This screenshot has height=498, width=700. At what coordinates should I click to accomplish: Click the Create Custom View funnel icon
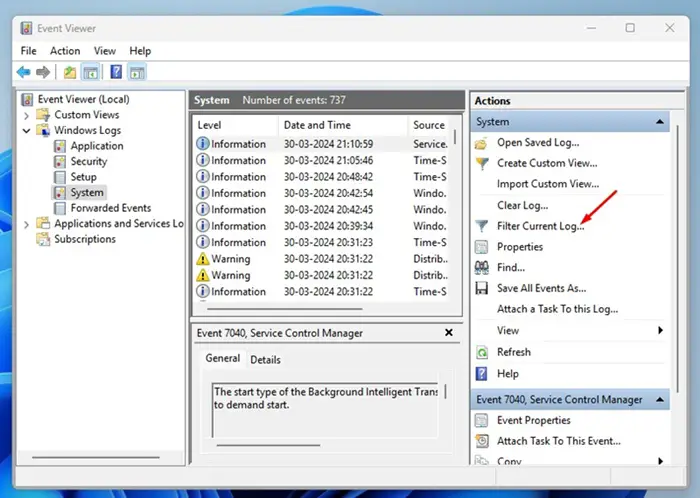(482, 164)
